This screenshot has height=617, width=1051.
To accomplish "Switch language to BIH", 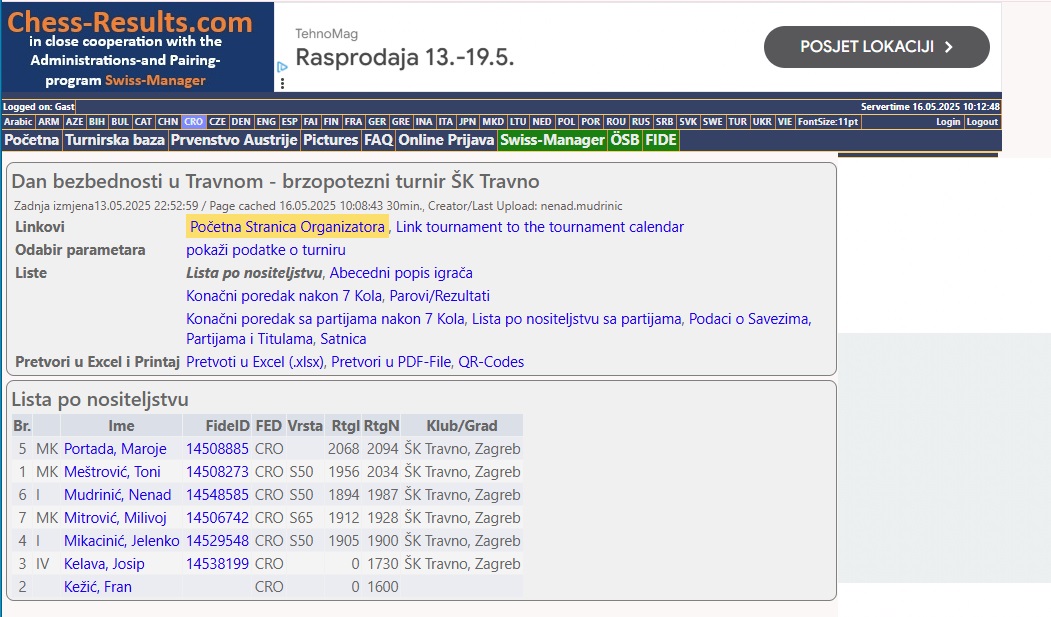I will tap(97, 122).
